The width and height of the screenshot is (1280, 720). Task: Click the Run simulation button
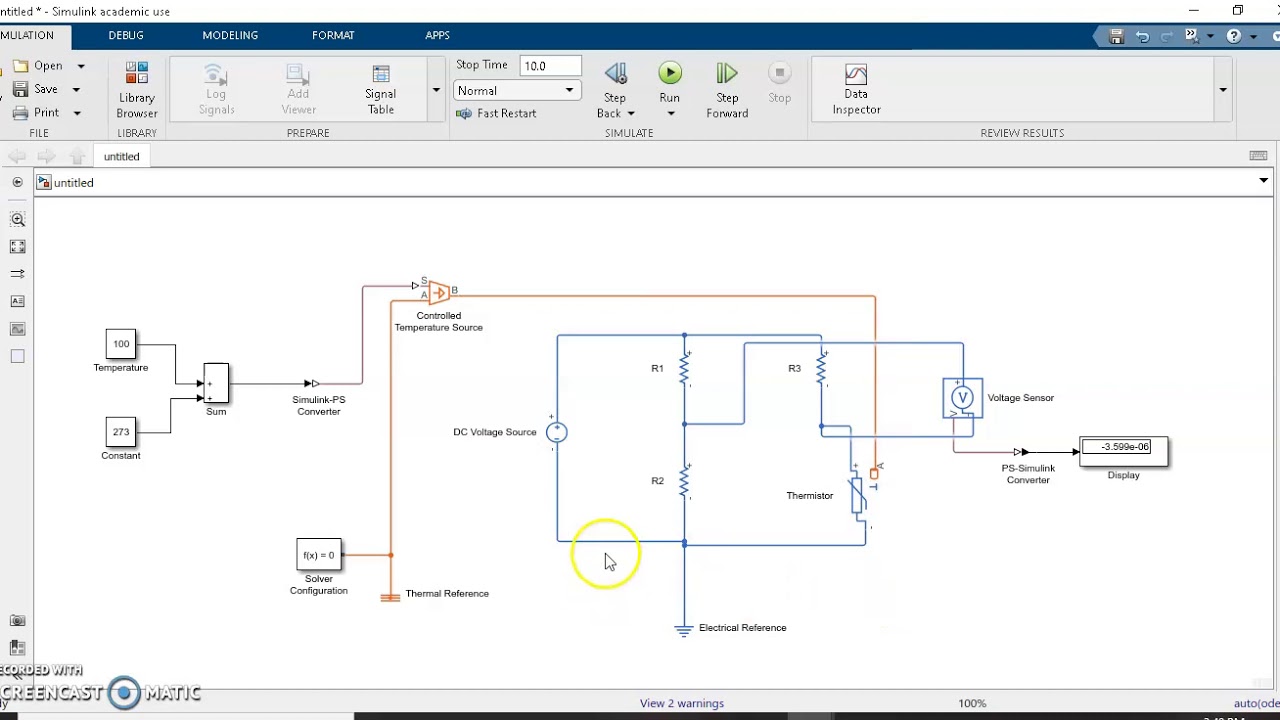coord(670,73)
